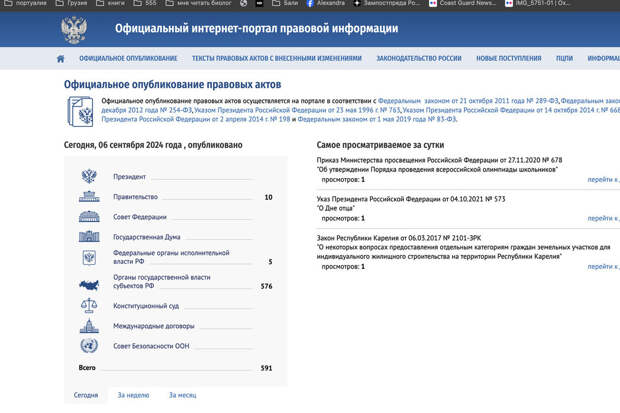The image size is (620, 413).
Task: Open the ПЦПИ menu item
Action: [x=564, y=59]
